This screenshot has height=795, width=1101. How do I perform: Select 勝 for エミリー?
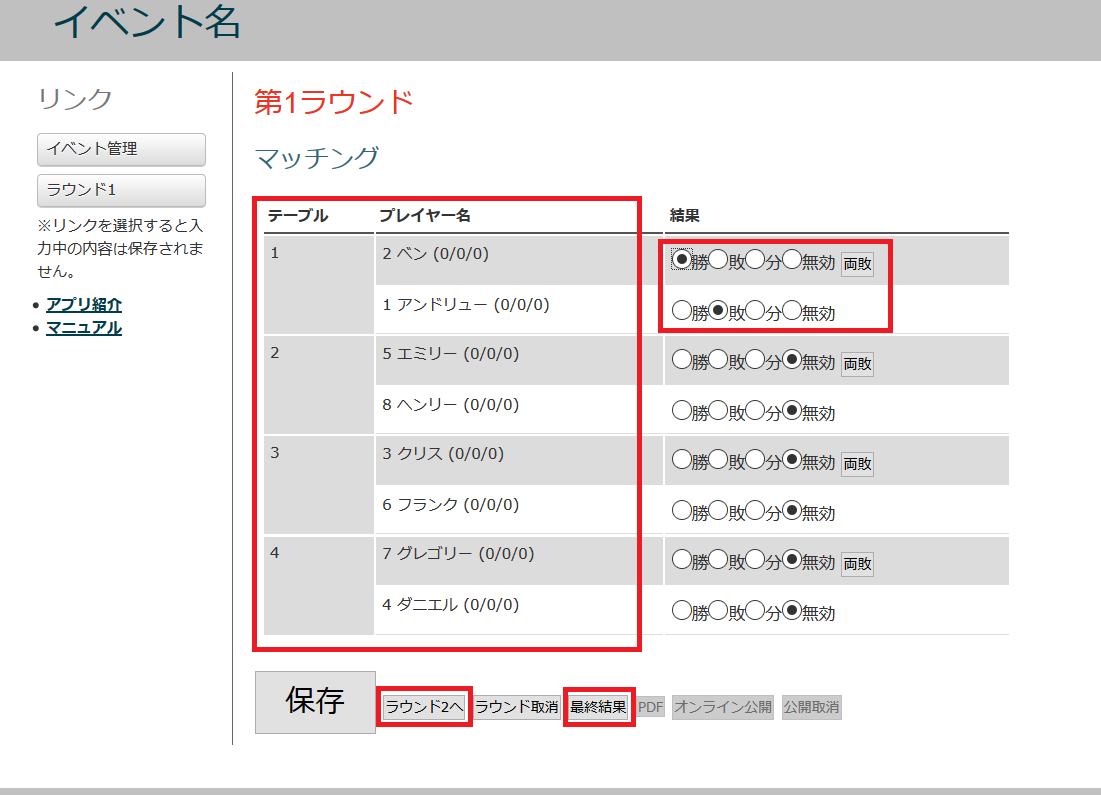[x=682, y=360]
